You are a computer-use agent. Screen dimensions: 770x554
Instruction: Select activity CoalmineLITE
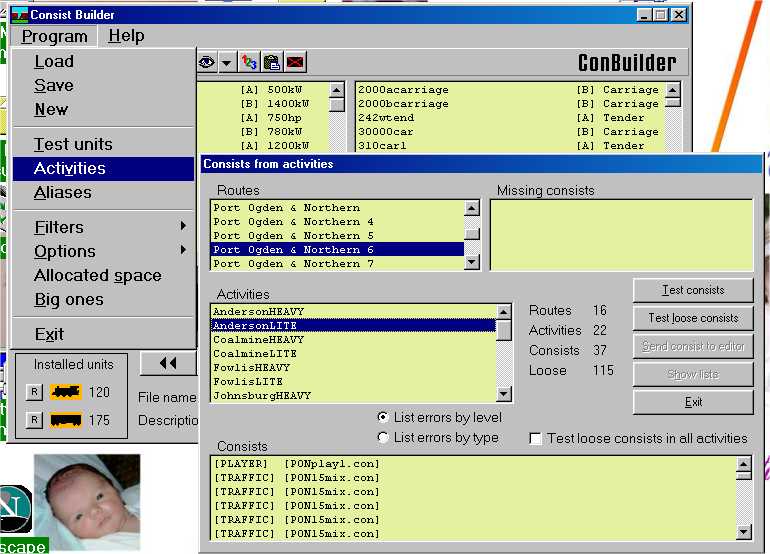click(x=354, y=354)
